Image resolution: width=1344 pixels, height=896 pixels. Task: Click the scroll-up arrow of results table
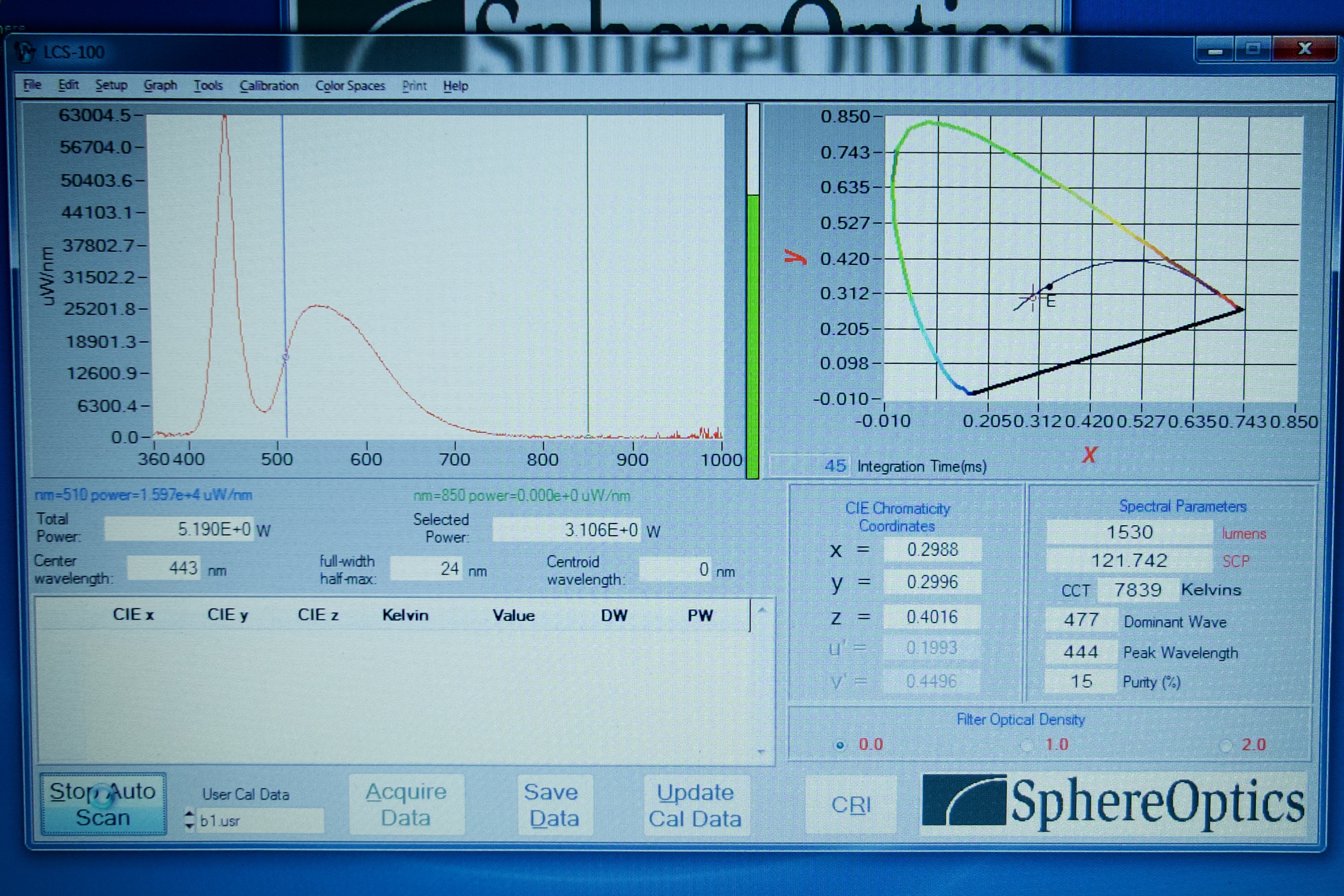coord(762,610)
